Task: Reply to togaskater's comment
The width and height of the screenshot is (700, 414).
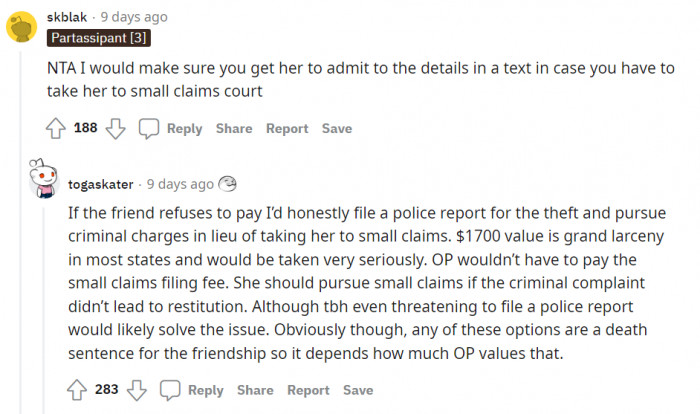Action: click(205, 390)
